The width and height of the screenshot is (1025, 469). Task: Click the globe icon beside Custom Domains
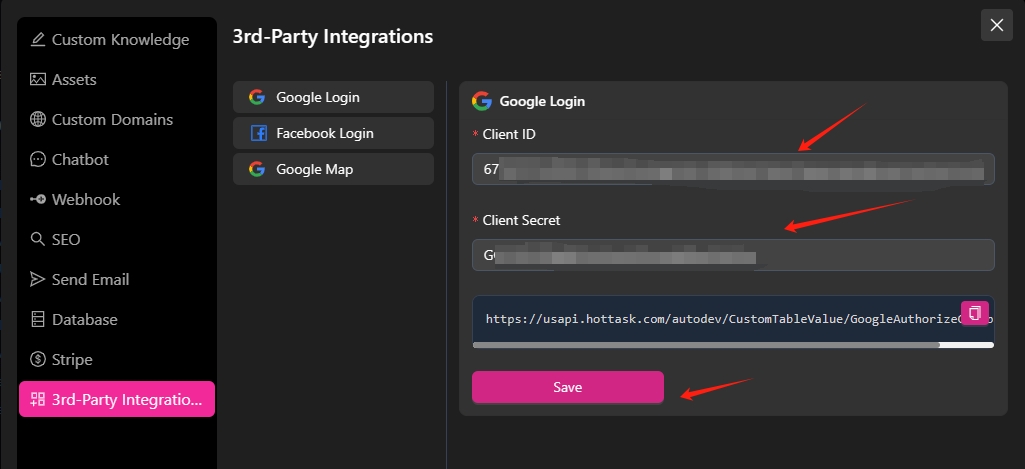coord(38,119)
